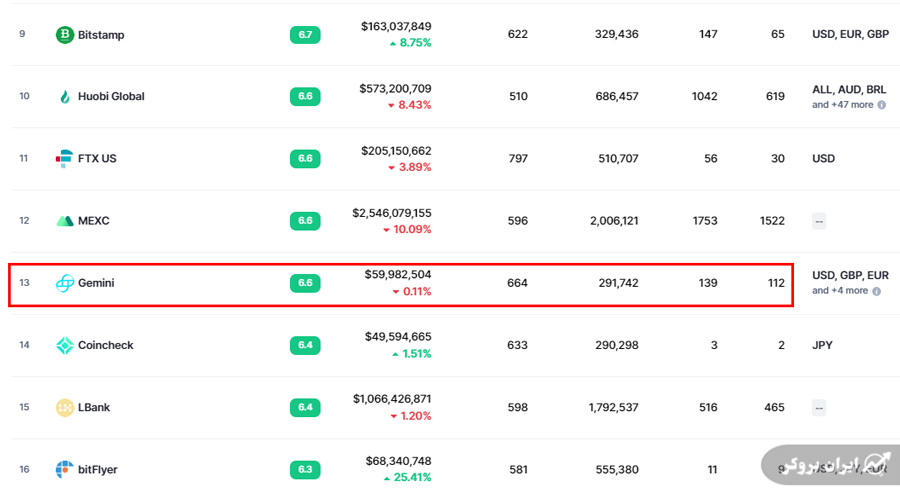Click rank number 13 cell

(24, 283)
